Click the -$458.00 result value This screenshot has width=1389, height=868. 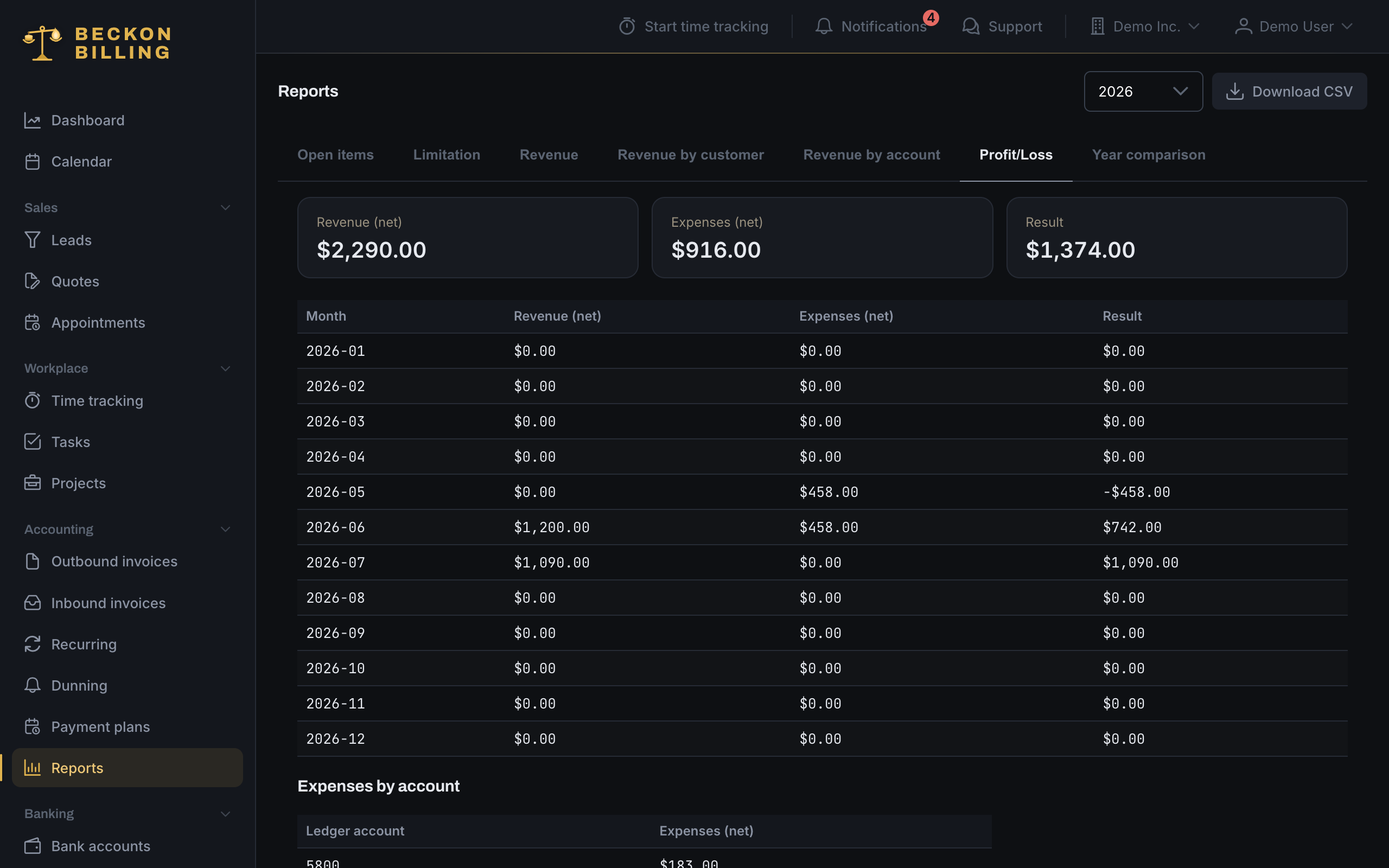click(x=1136, y=492)
